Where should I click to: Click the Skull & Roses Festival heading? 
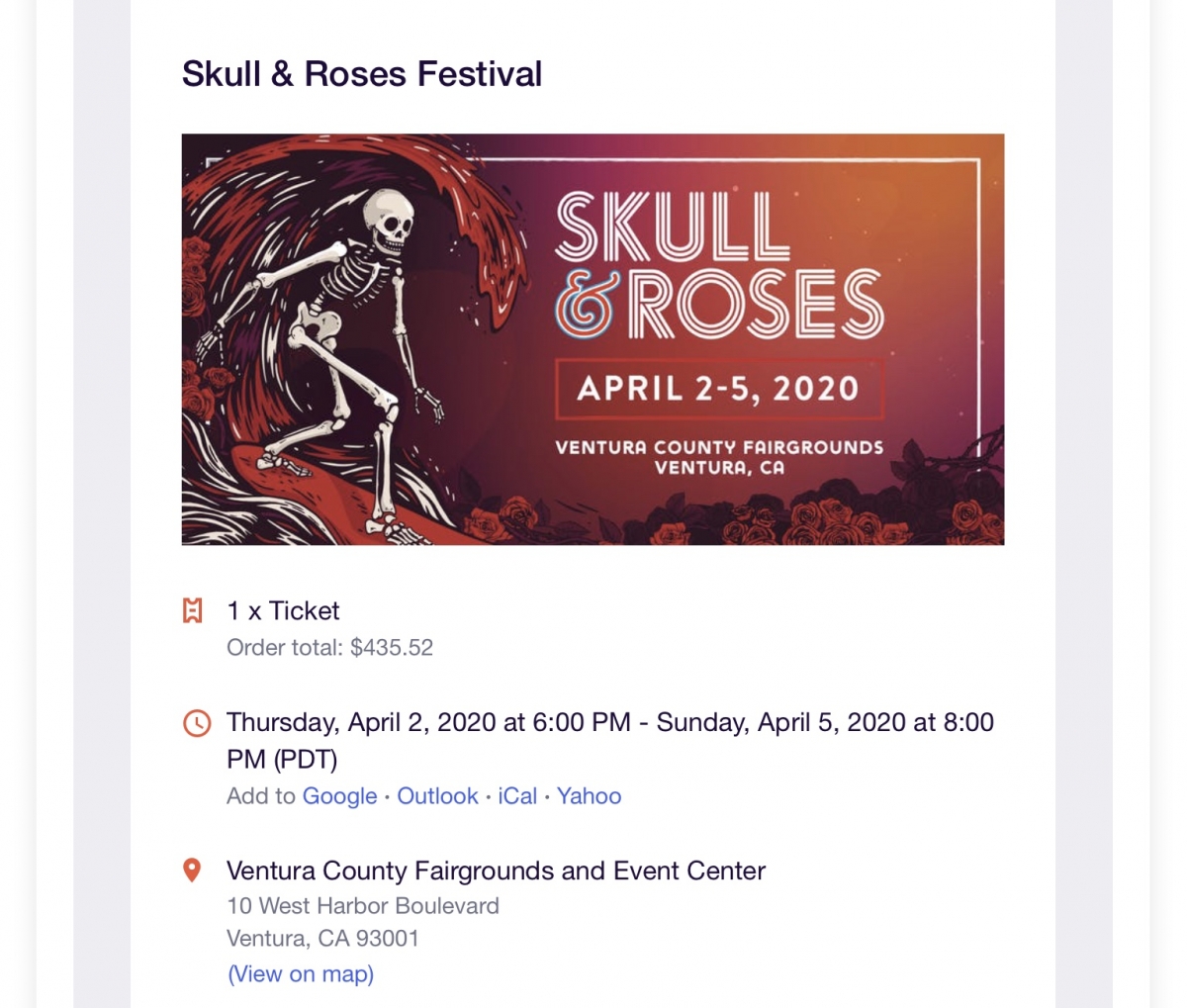[x=362, y=74]
